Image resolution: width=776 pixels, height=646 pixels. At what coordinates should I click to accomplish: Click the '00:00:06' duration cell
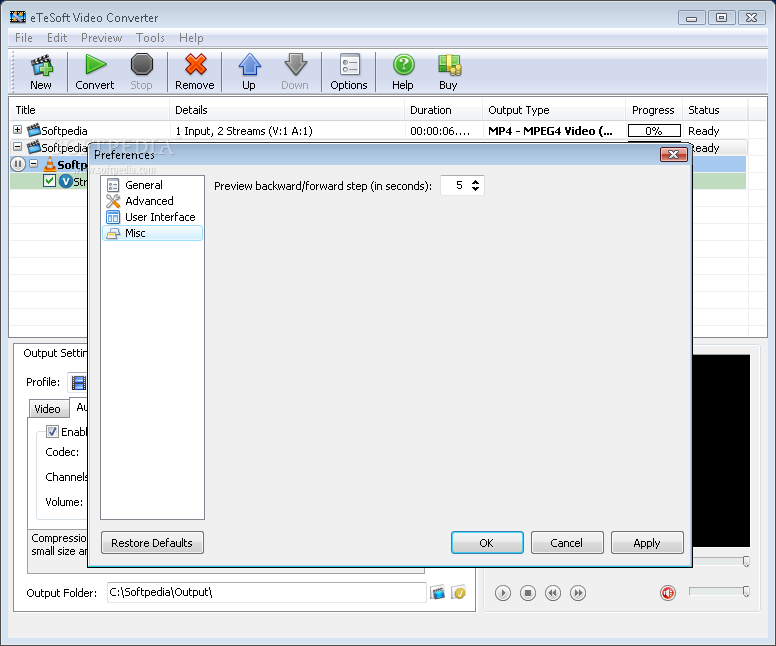pyautogui.click(x=440, y=131)
